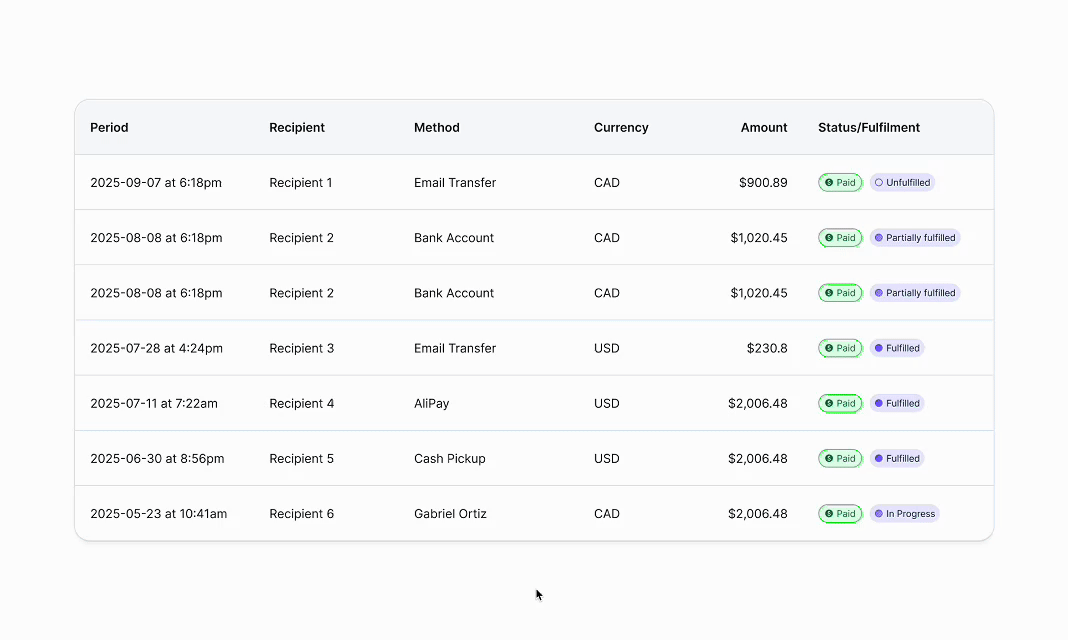Image resolution: width=1068 pixels, height=640 pixels.
Task: Click the dollar icon inside the first Paid badge
Action: (x=828, y=182)
